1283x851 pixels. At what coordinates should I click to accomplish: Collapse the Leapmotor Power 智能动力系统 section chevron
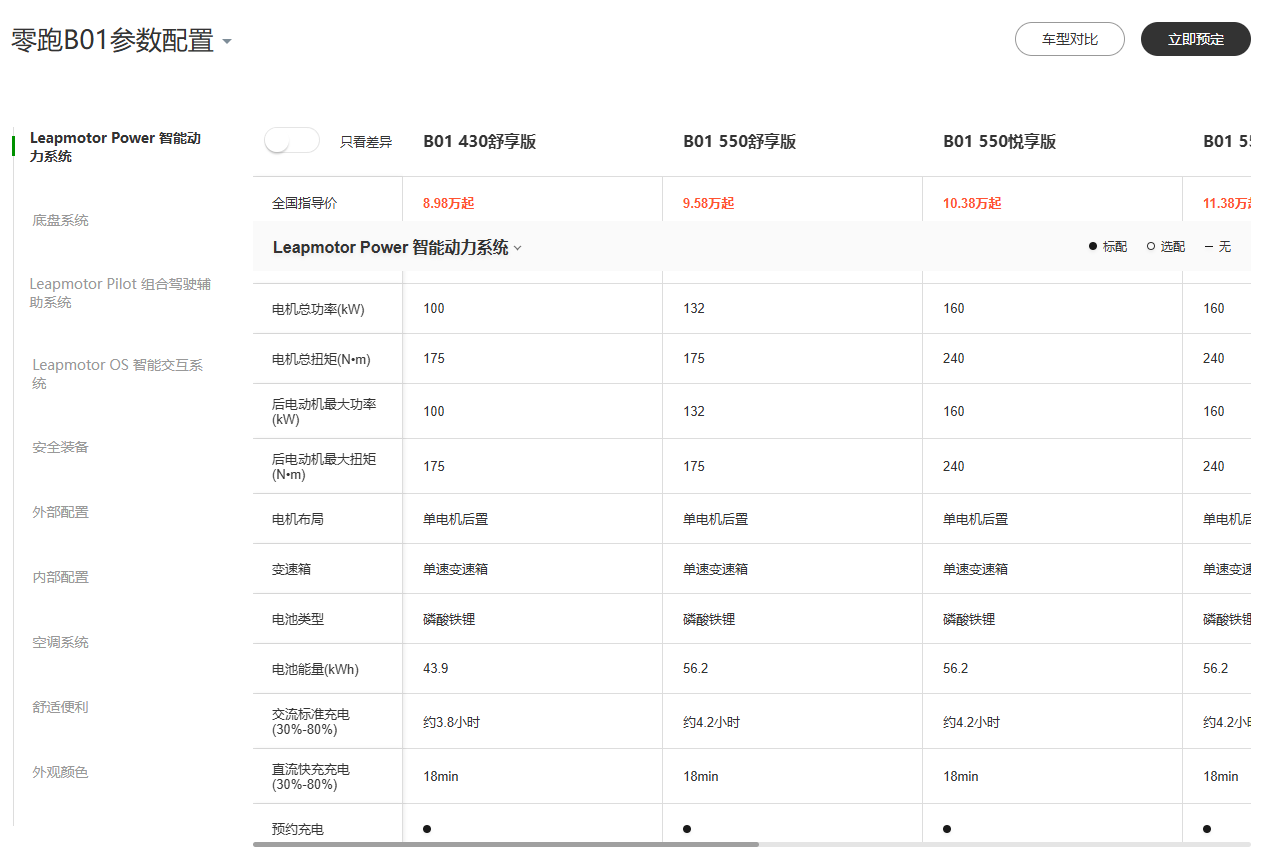point(518,248)
